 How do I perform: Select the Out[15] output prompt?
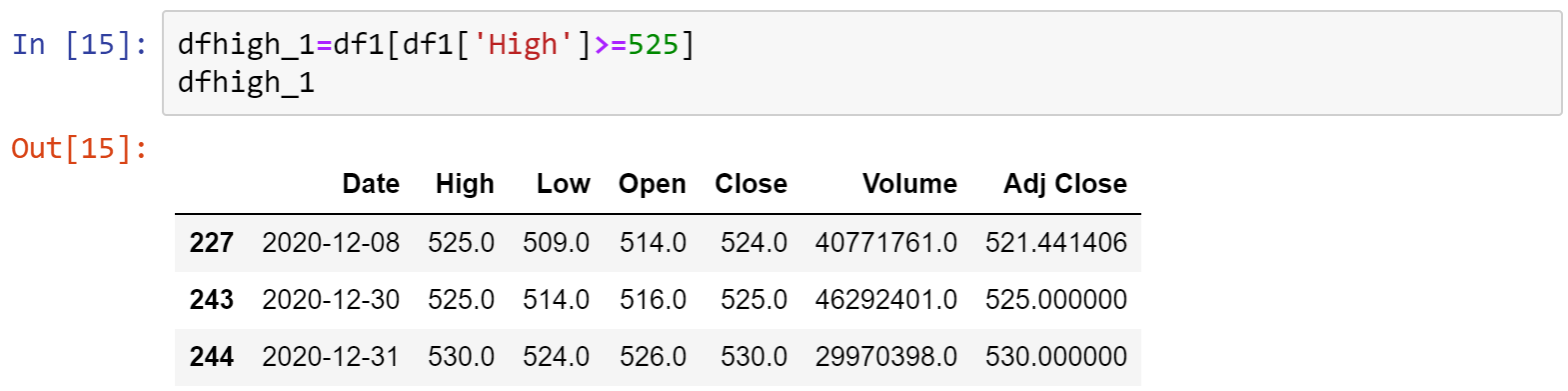click(80, 148)
